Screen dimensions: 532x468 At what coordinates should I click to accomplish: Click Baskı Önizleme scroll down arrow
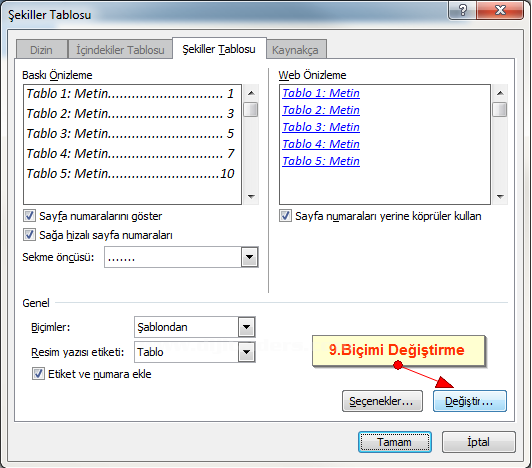(251, 196)
